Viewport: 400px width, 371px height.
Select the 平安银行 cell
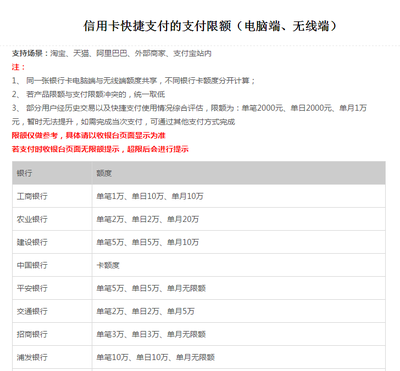click(x=52, y=288)
